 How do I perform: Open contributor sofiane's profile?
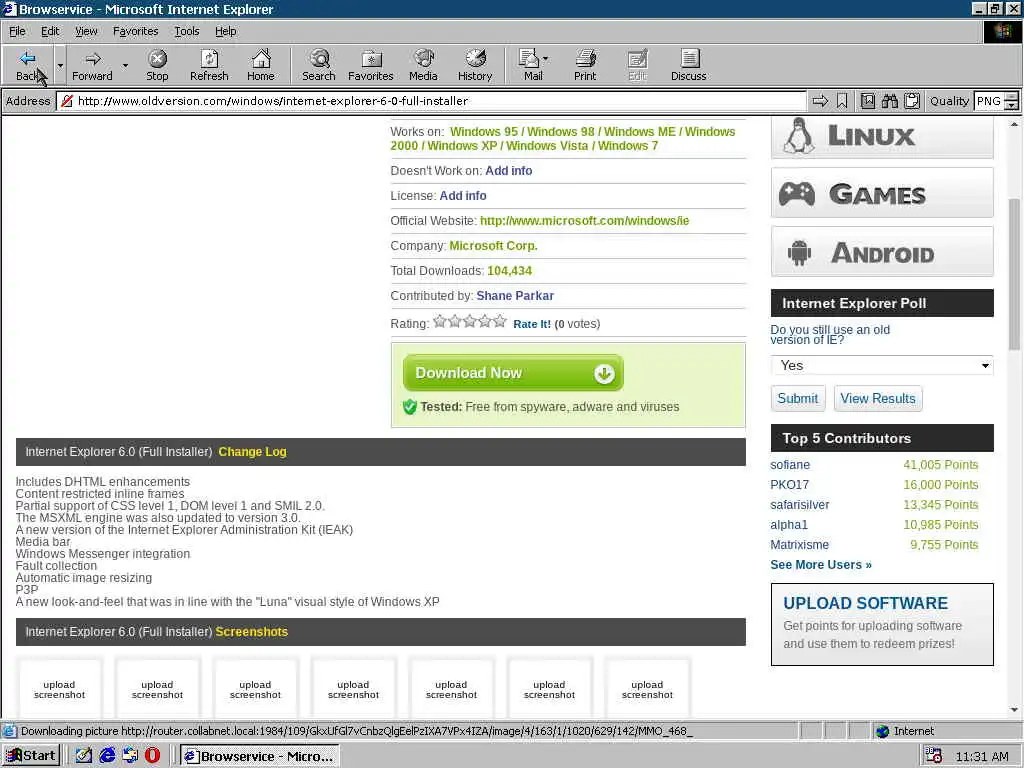click(x=790, y=465)
